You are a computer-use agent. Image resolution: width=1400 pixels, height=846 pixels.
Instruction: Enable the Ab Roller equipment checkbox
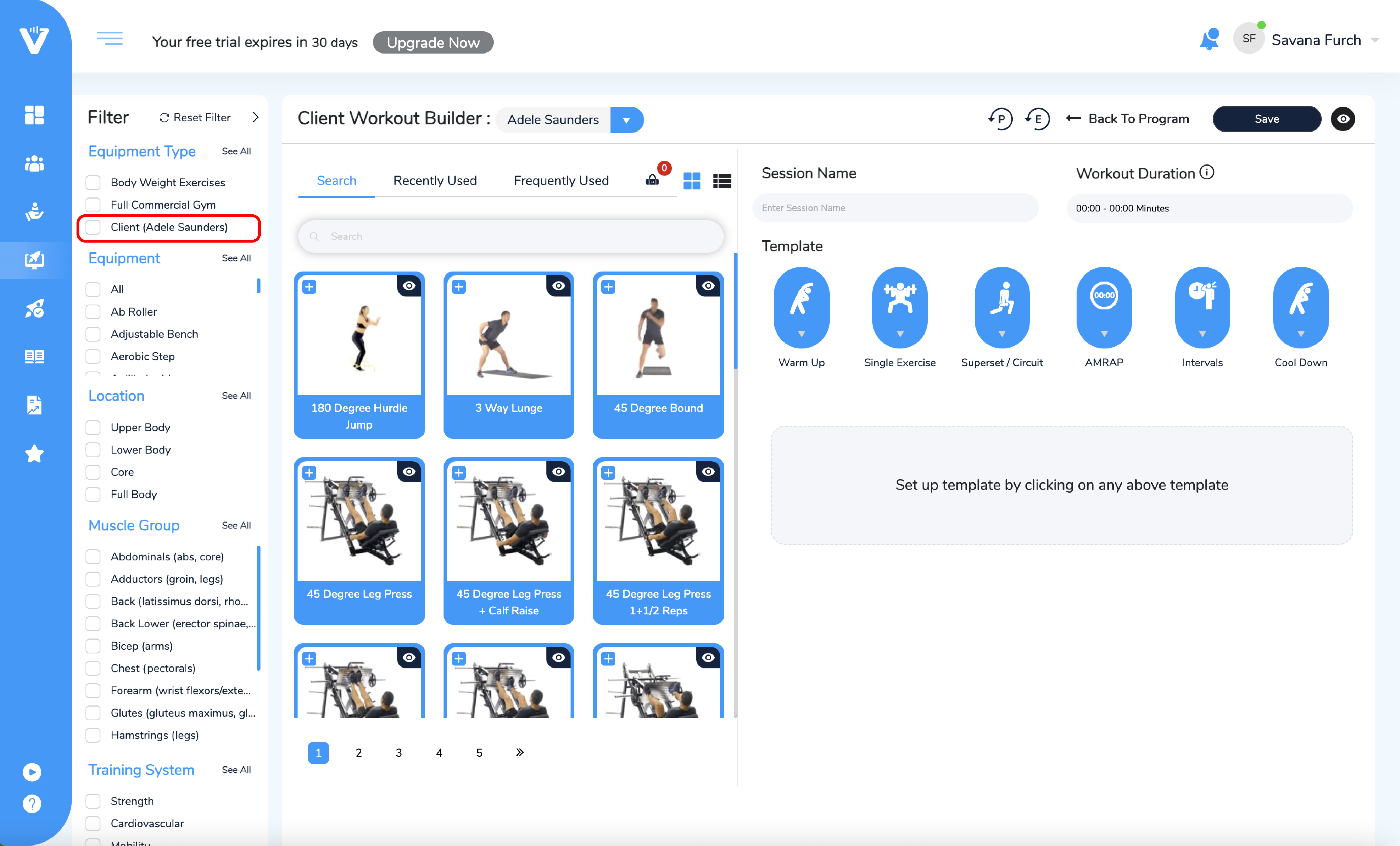coord(93,312)
